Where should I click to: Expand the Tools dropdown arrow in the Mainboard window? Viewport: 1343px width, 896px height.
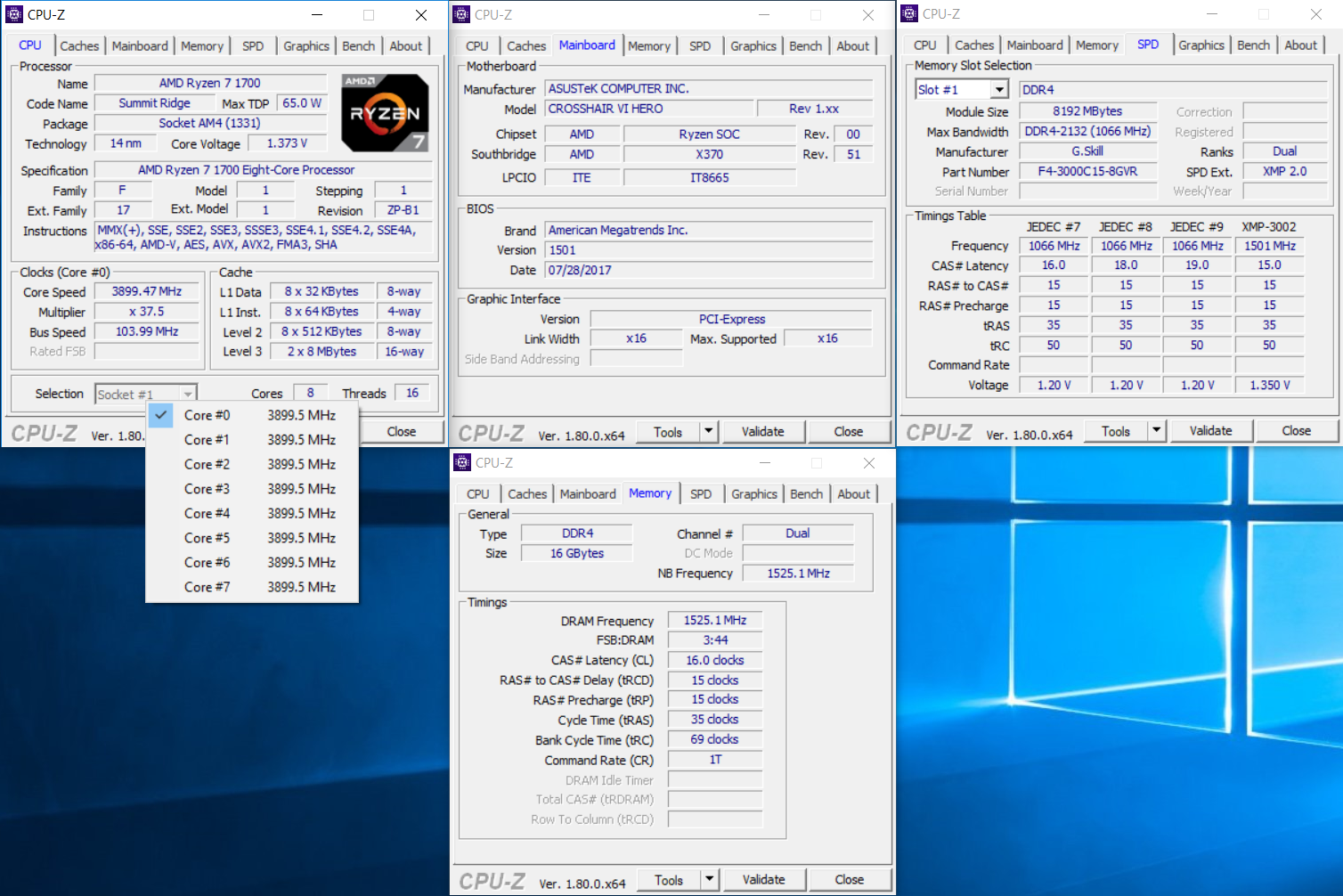pos(709,432)
